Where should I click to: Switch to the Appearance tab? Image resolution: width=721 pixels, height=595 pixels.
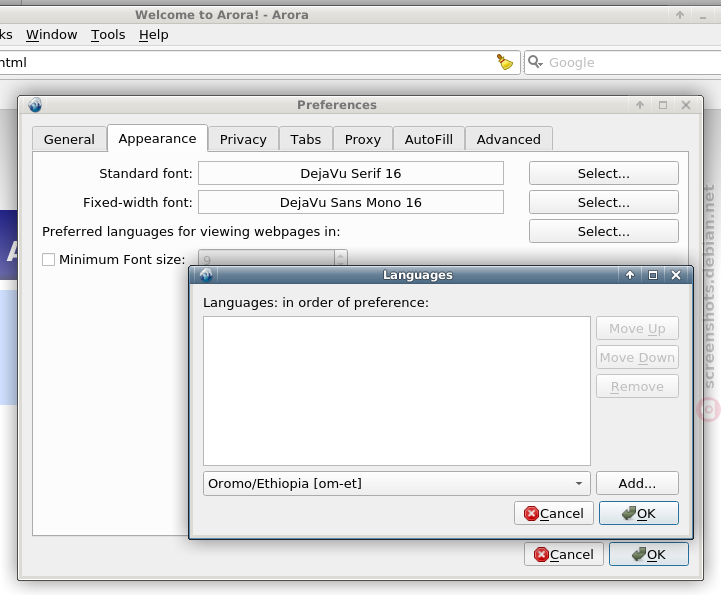click(157, 138)
